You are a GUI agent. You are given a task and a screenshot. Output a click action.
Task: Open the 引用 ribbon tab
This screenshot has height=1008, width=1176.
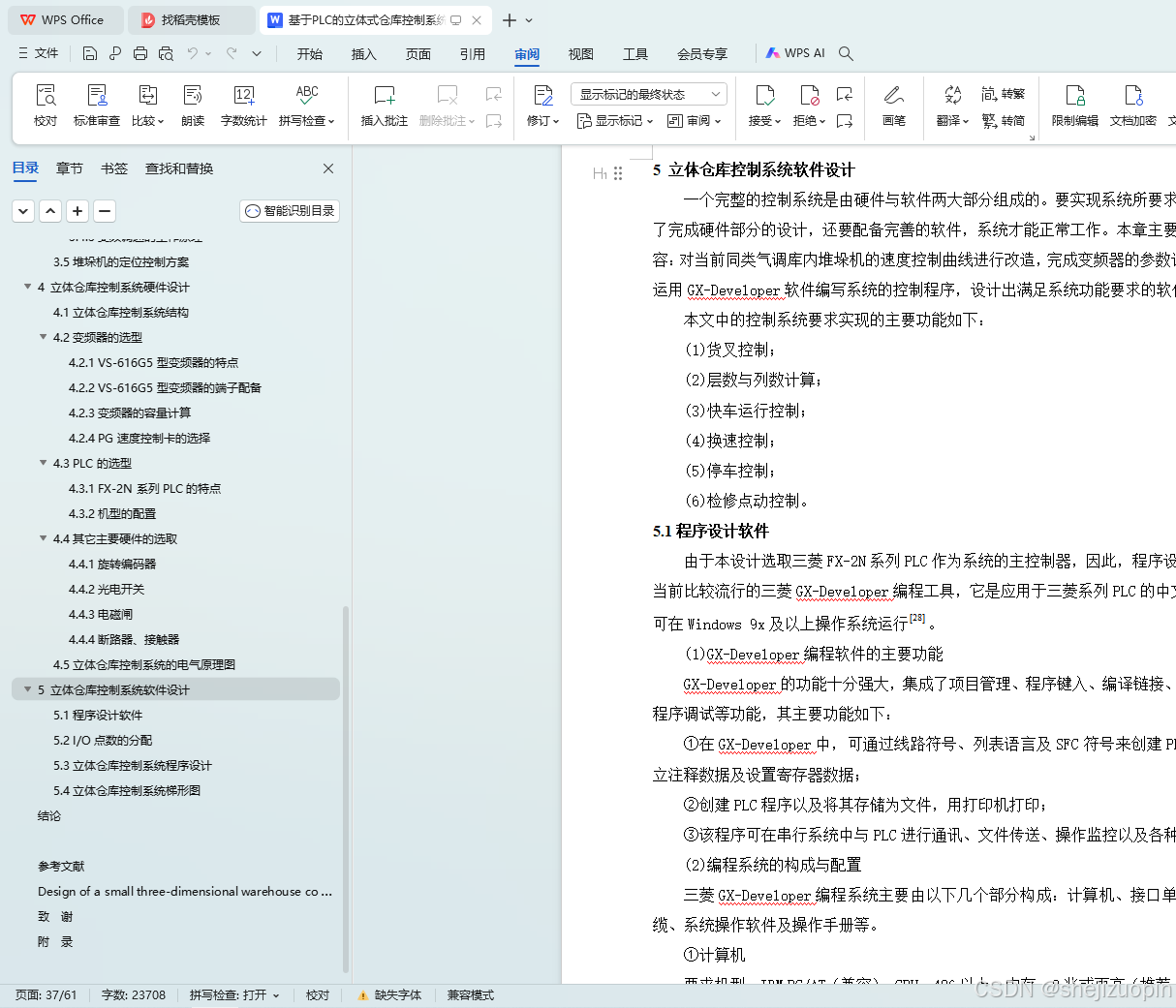click(473, 54)
